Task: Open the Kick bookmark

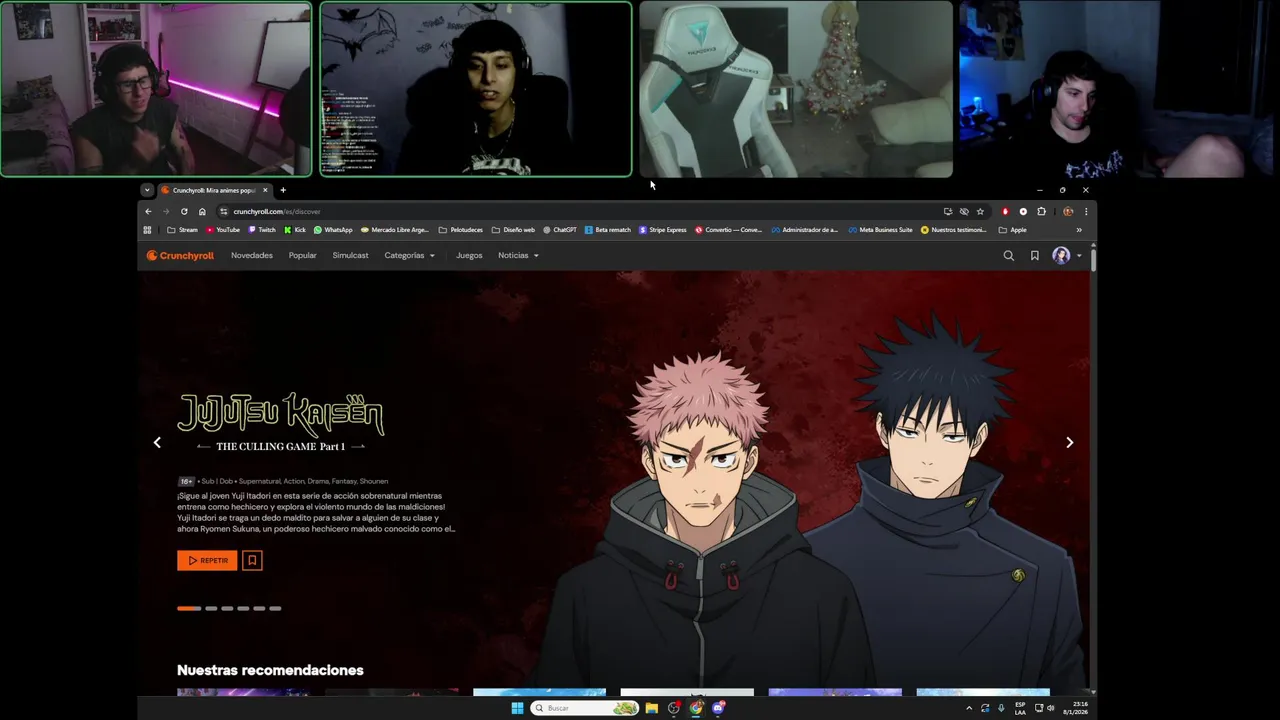Action: [x=295, y=230]
